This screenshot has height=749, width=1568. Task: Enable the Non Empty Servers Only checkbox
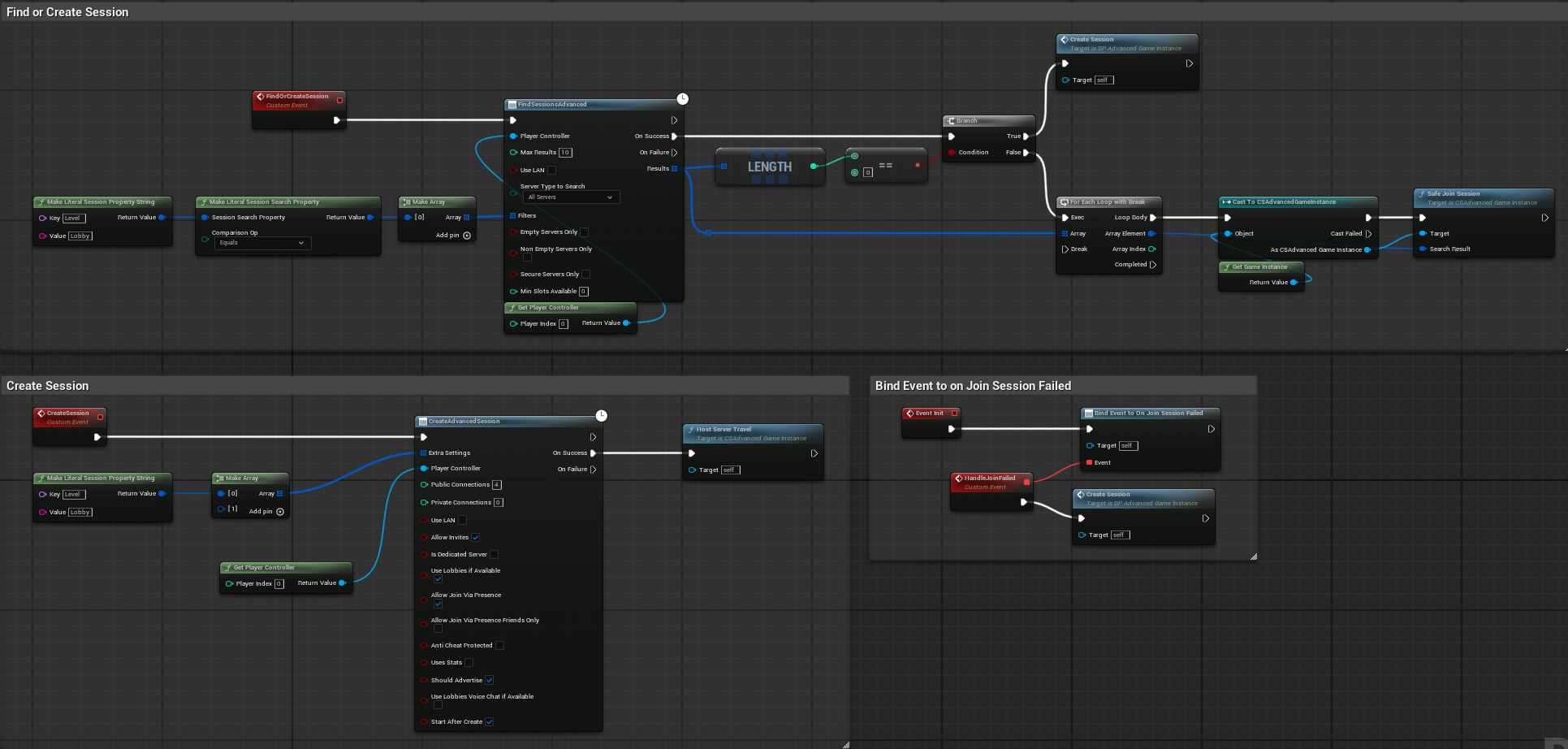(527, 258)
